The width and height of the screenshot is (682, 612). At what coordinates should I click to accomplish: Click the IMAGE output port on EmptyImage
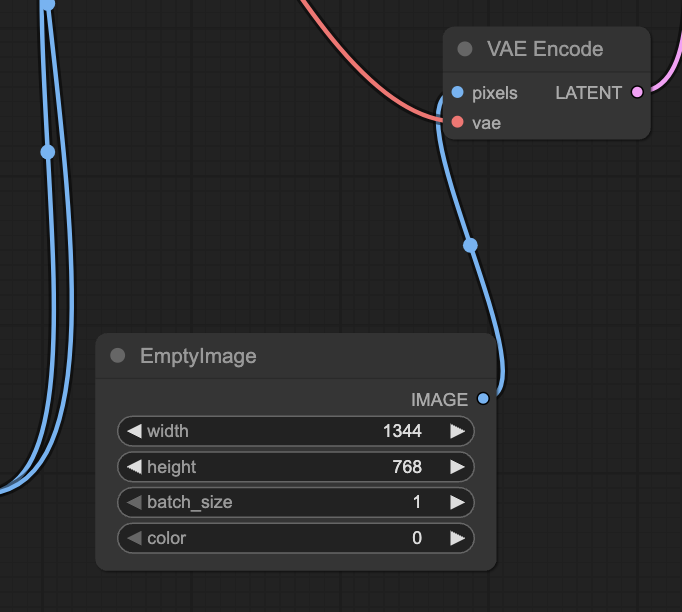[x=484, y=399]
